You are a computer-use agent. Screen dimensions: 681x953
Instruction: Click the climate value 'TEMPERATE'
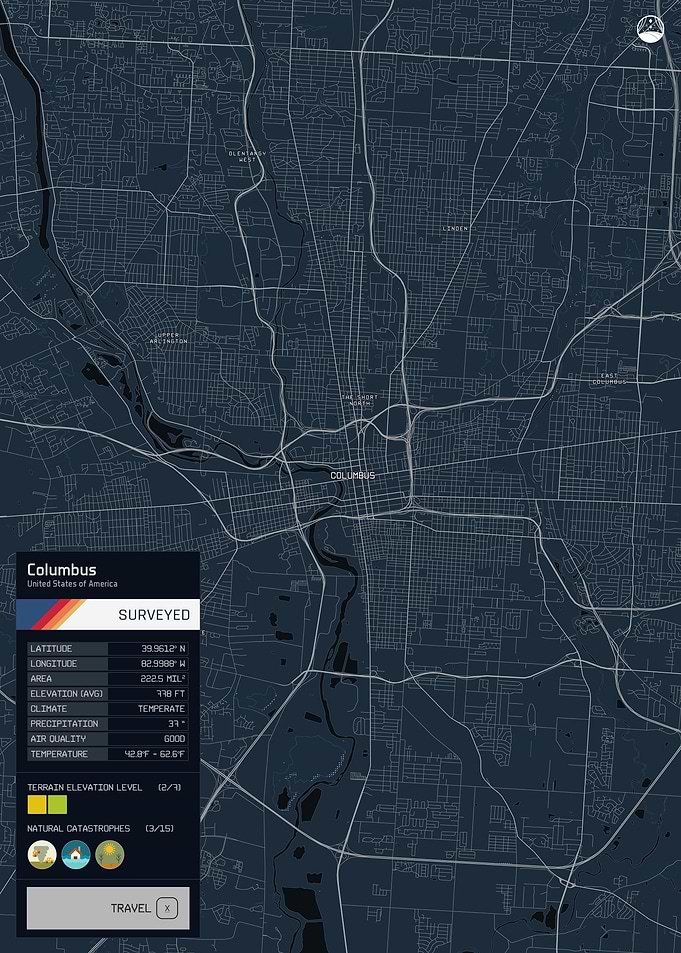[x=162, y=709]
